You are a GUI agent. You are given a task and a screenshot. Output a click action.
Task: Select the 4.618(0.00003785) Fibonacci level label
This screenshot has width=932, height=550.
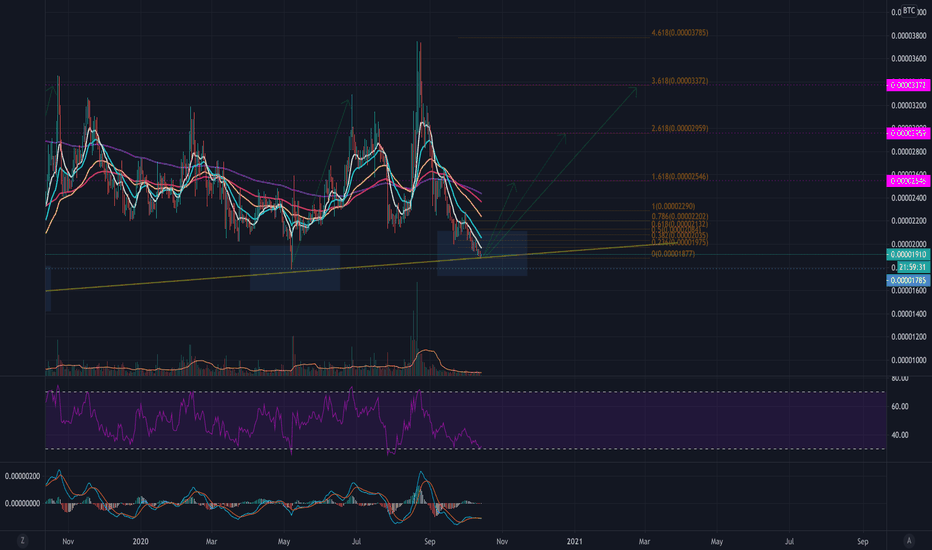[x=679, y=33]
